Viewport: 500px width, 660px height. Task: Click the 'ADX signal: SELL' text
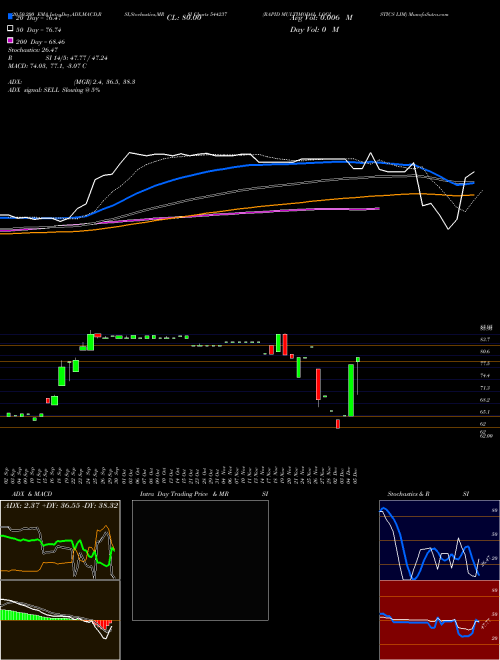[34, 90]
